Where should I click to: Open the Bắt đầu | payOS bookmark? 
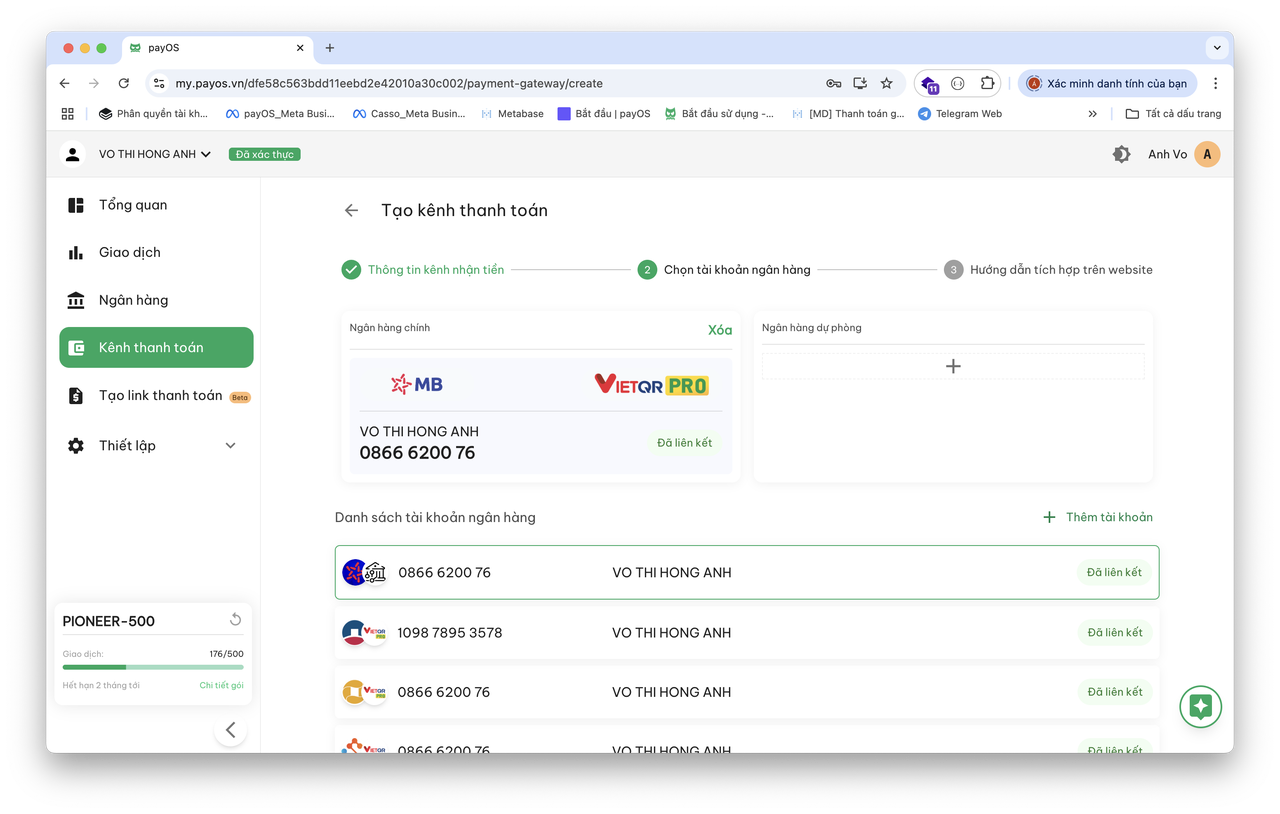point(604,114)
